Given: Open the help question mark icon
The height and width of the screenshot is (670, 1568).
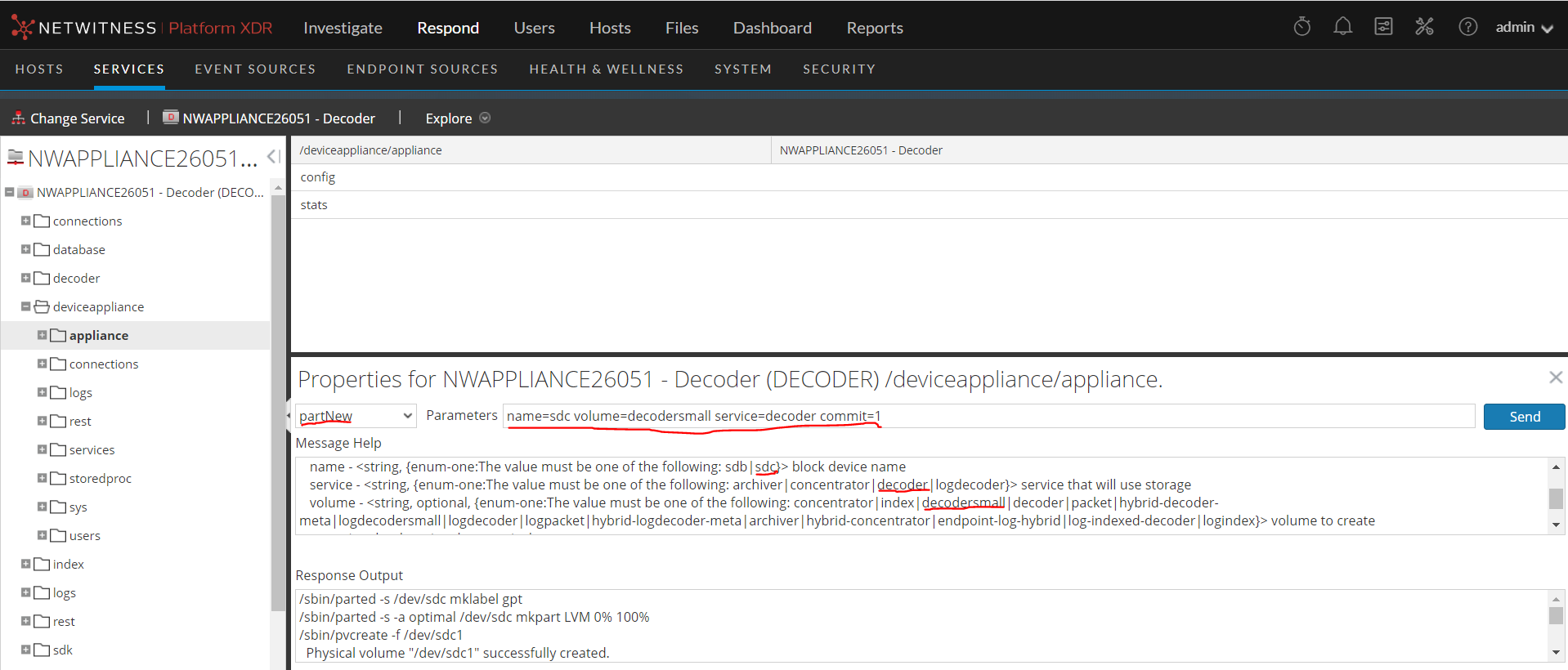Looking at the screenshot, I should 1467,27.
